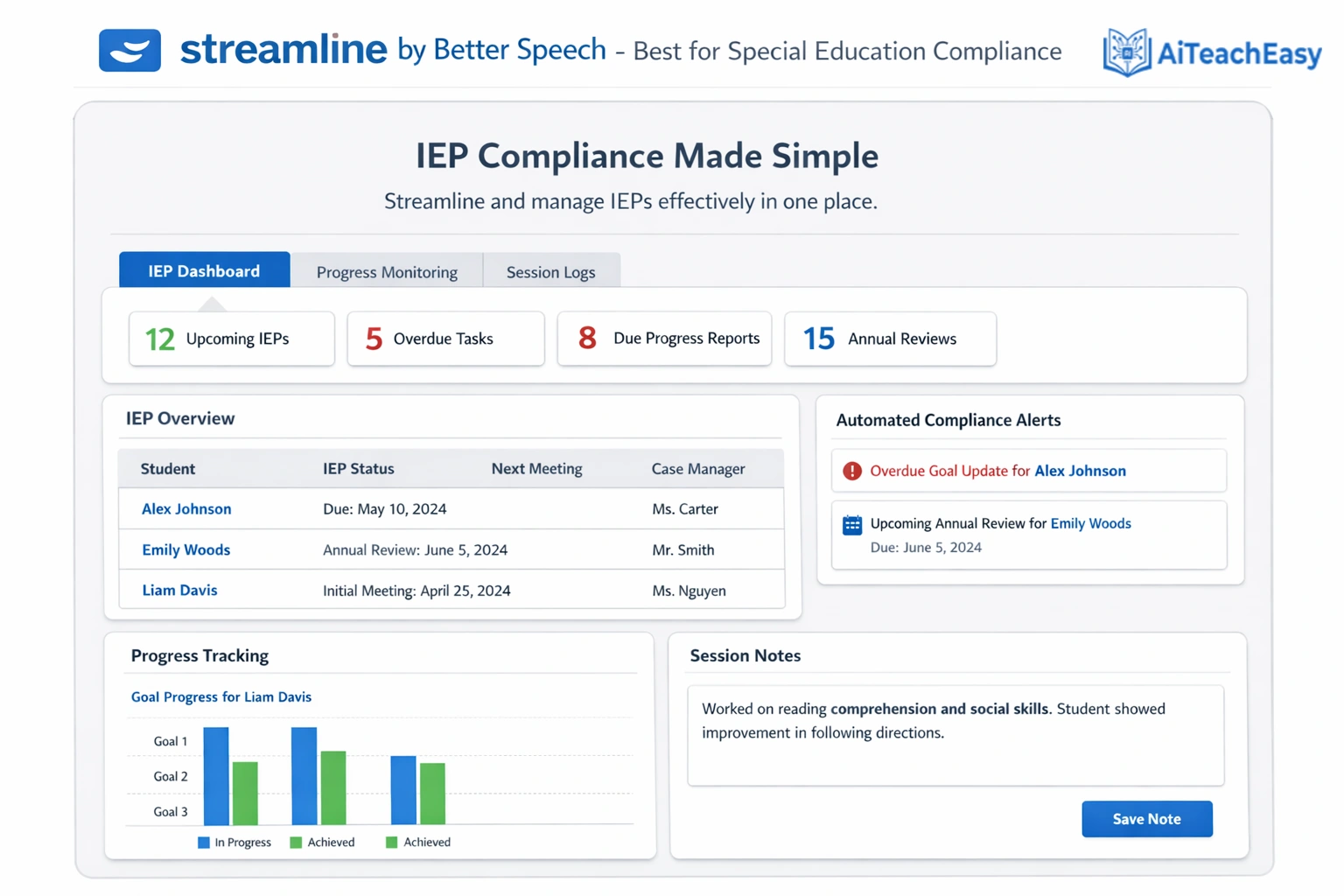
Task: Select the In Progress legend marker
Action: tap(203, 842)
